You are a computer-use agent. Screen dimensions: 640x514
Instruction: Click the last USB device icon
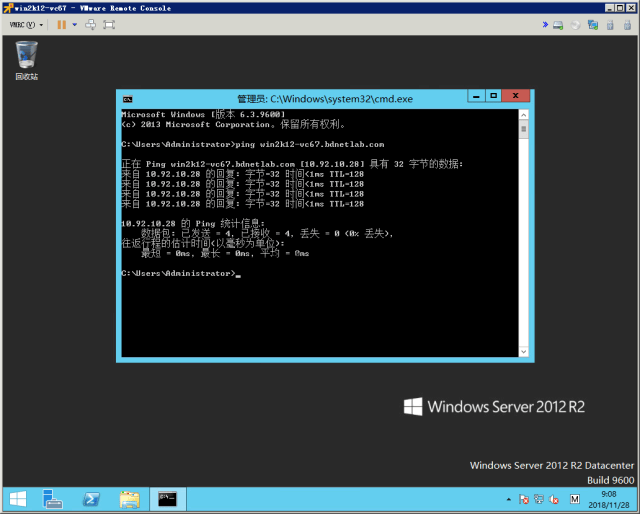coord(627,25)
